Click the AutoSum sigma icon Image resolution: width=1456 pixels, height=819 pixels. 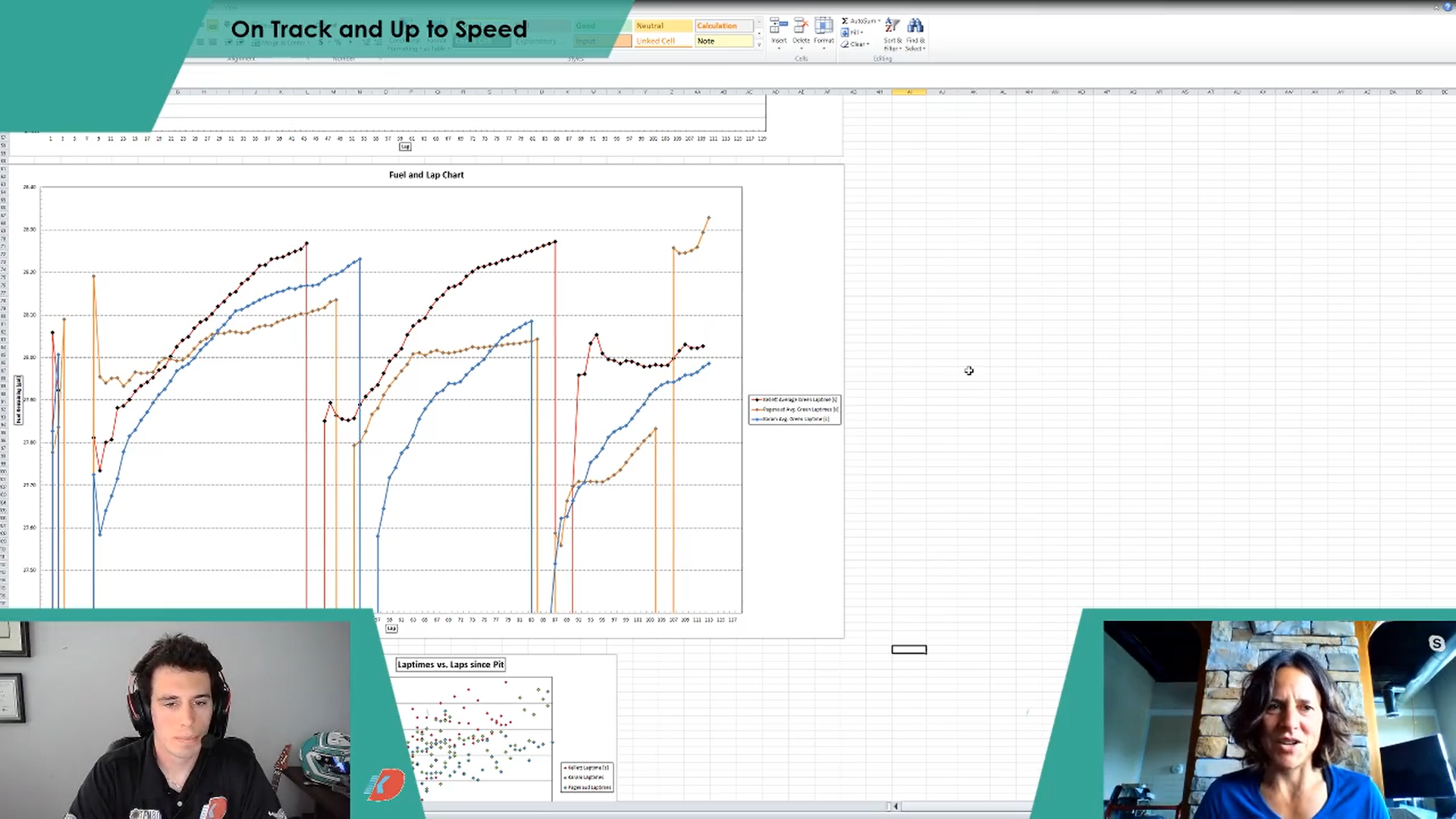click(x=845, y=21)
